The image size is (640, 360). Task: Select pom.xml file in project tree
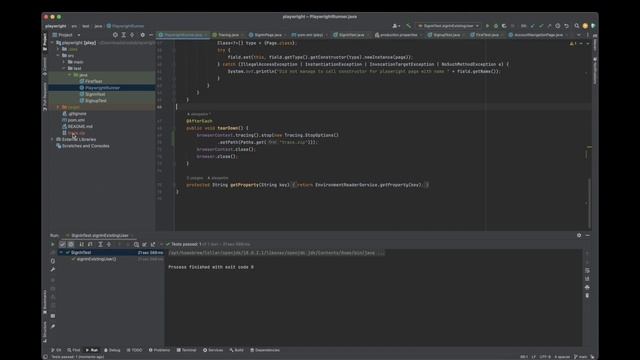point(76,120)
